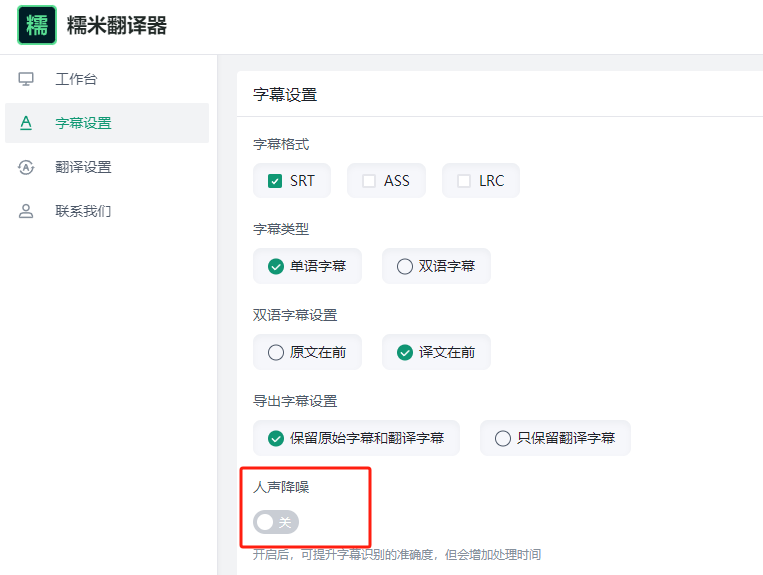
Task: Click the 糯米翻译器 app logo icon
Action: coord(37,25)
